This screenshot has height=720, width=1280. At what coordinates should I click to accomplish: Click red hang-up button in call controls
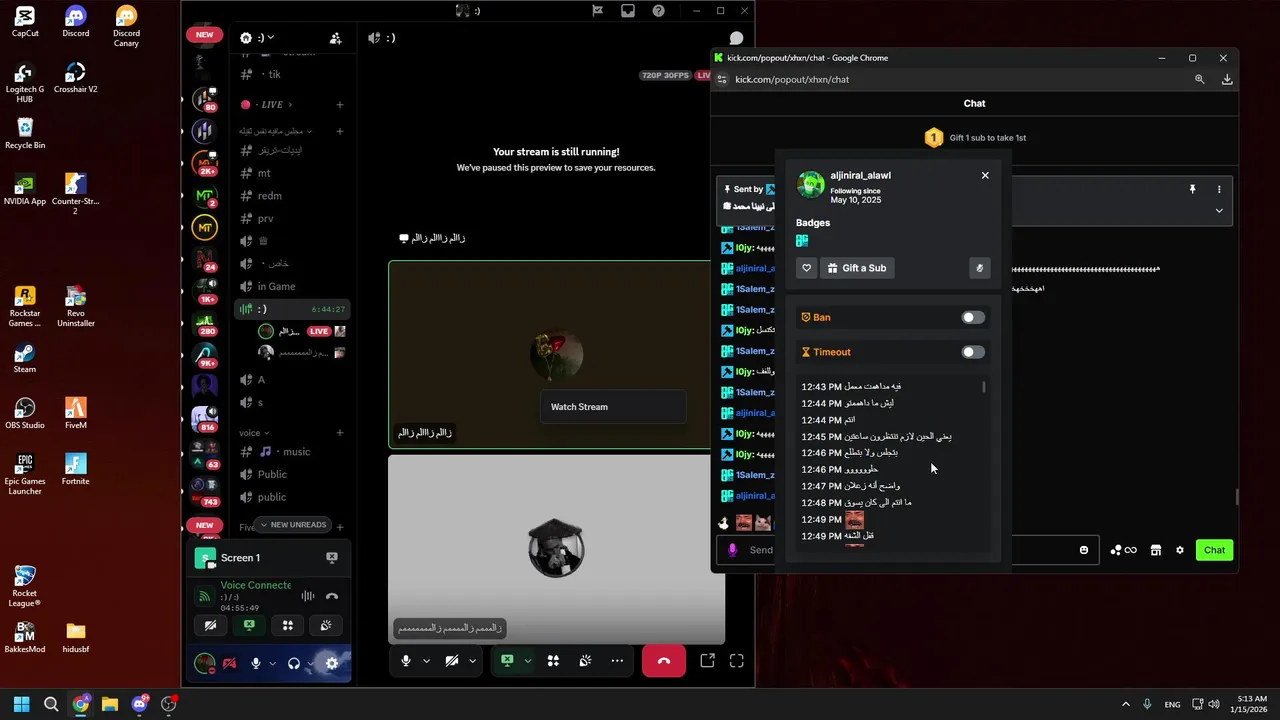[x=664, y=661]
